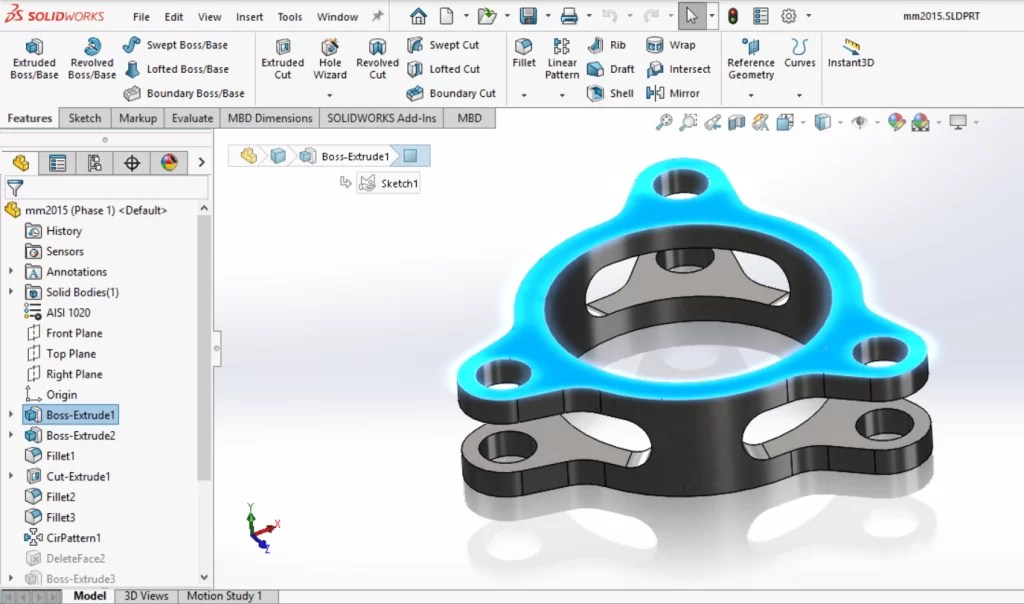The width and height of the screenshot is (1024, 604).
Task: Choose the Lofted Cut tool
Action: pos(443,69)
